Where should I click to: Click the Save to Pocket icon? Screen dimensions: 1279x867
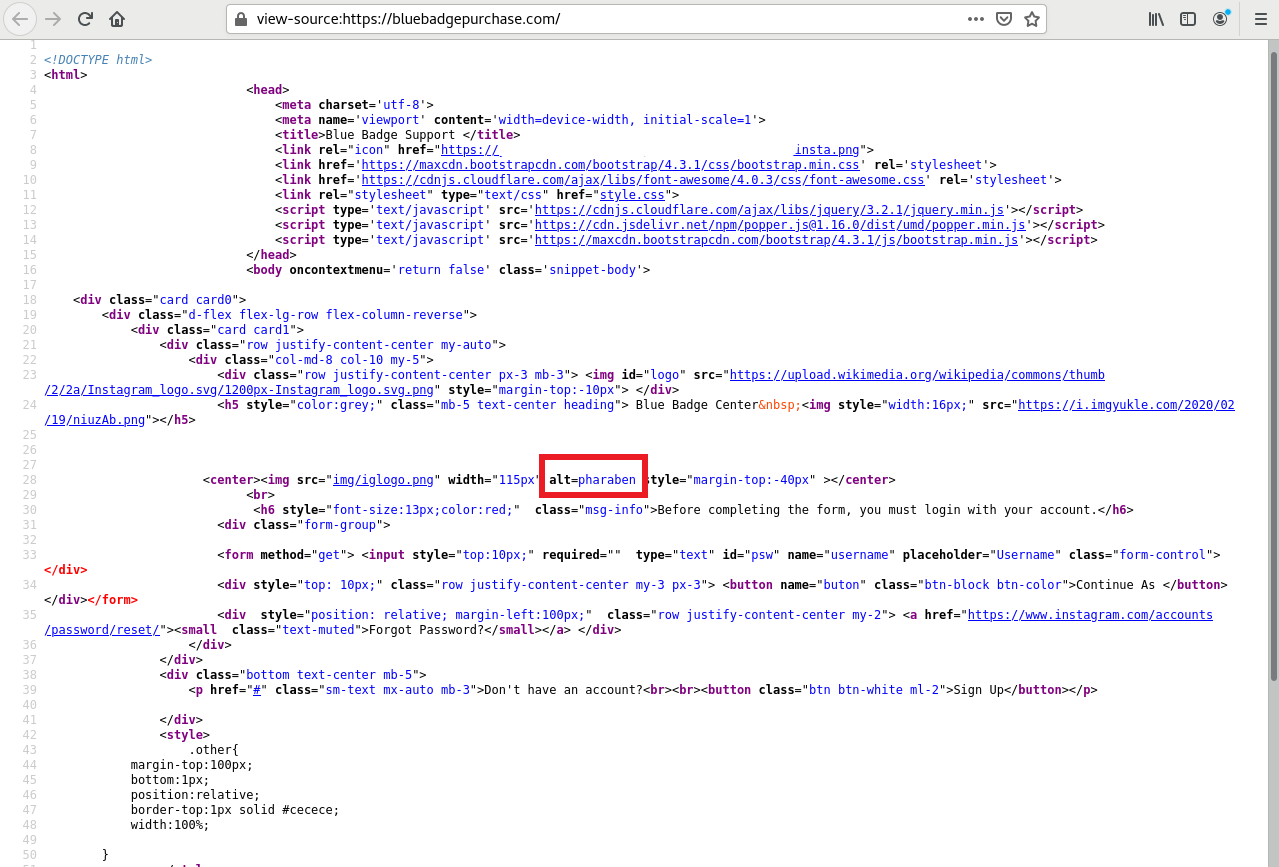click(1003, 19)
